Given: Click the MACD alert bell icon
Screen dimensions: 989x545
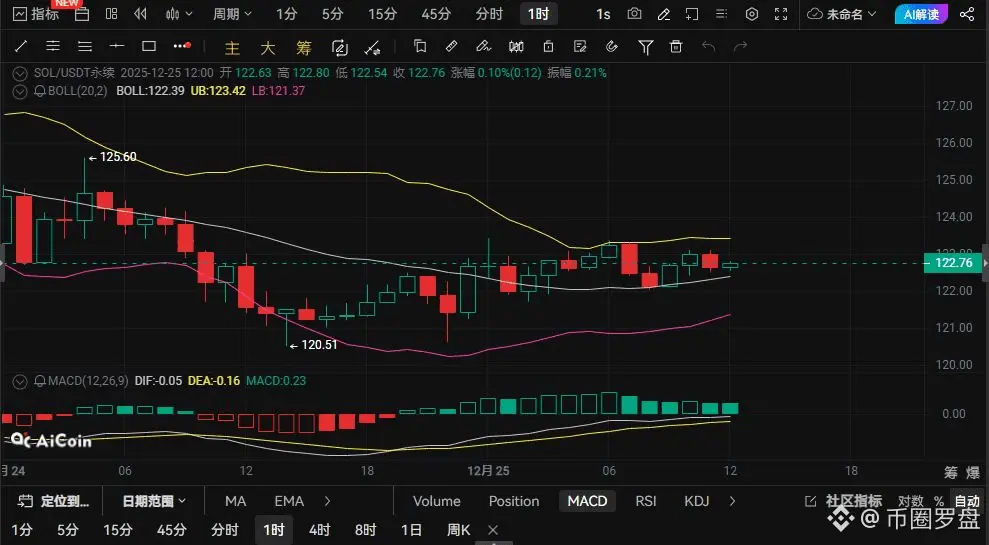Looking at the screenshot, I should 40,381.
